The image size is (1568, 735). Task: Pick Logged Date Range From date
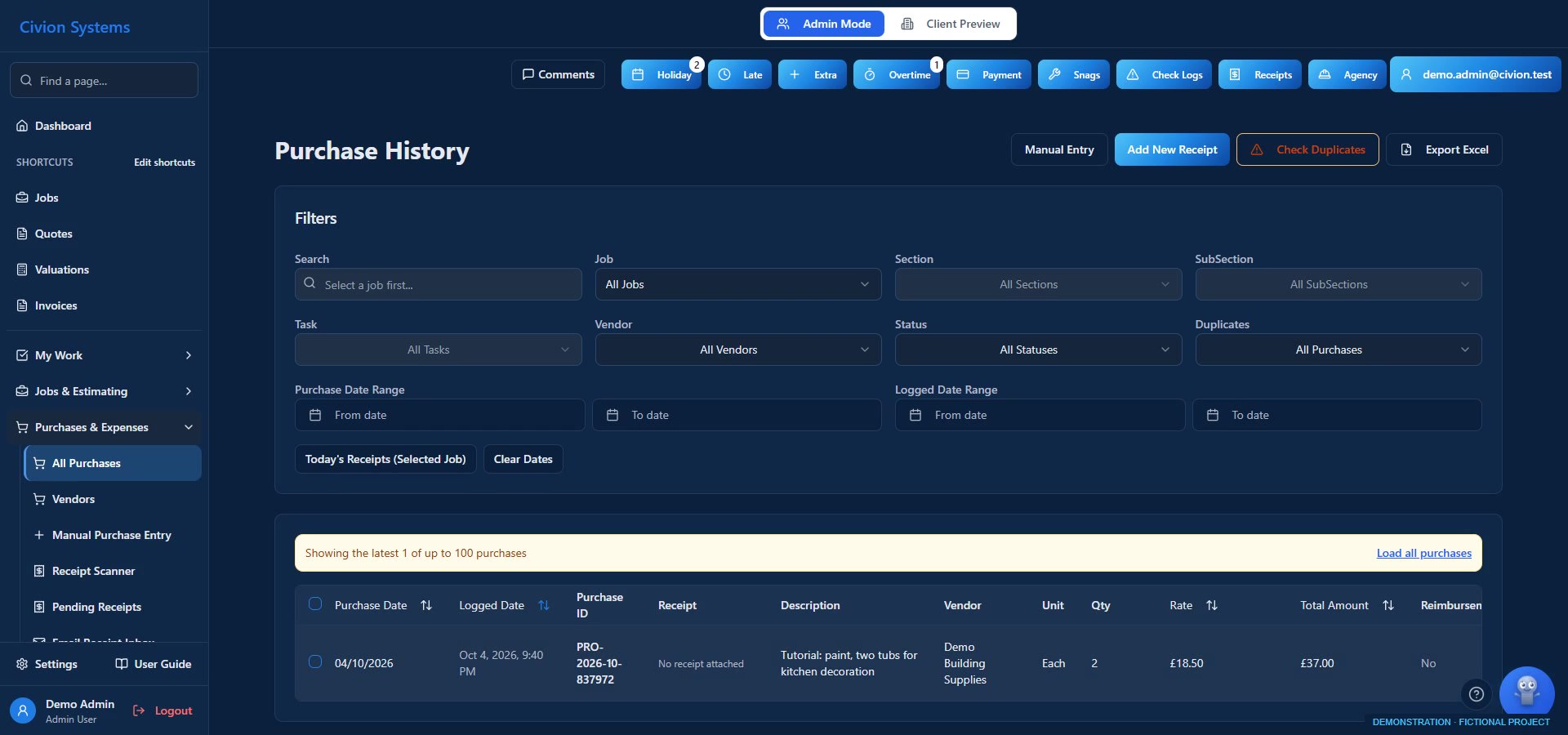pyautogui.click(x=1040, y=415)
